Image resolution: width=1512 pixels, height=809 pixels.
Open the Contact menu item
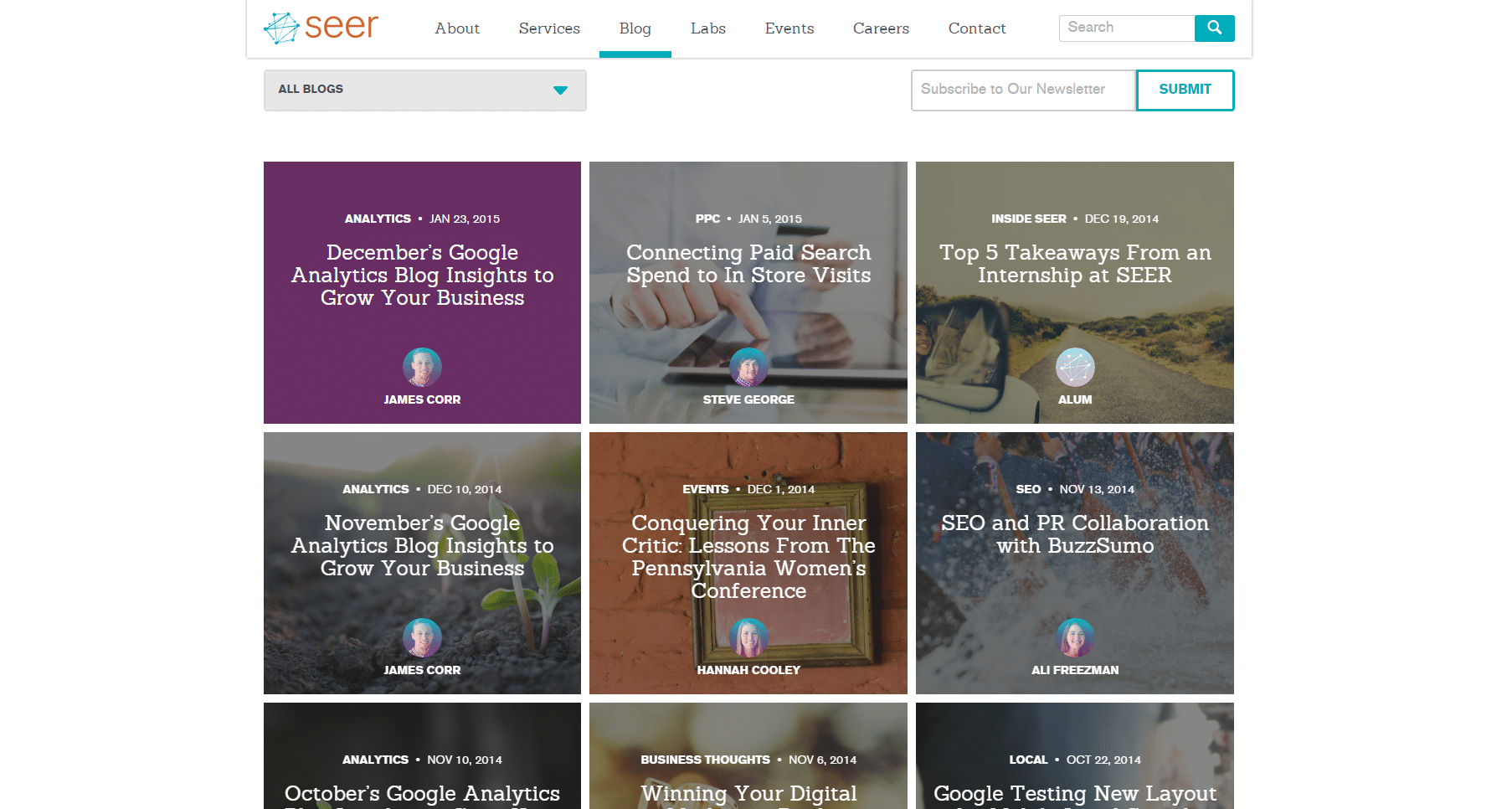[x=976, y=28]
